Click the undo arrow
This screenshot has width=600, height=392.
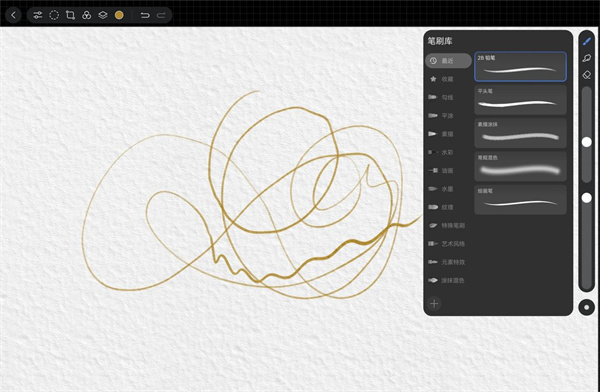(145, 15)
